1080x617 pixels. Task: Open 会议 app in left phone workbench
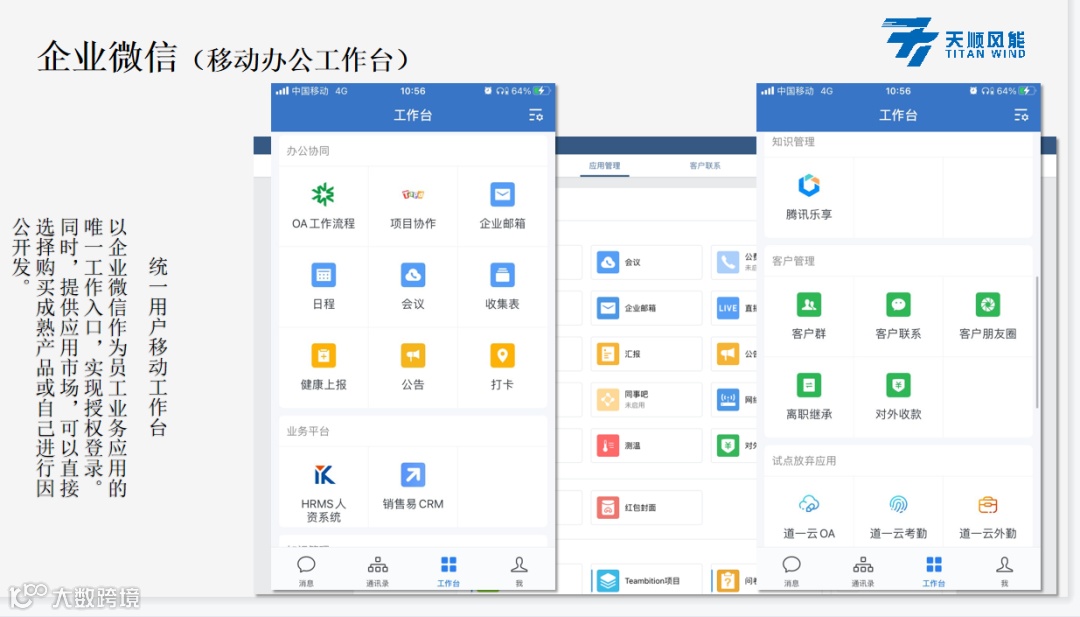pos(413,286)
